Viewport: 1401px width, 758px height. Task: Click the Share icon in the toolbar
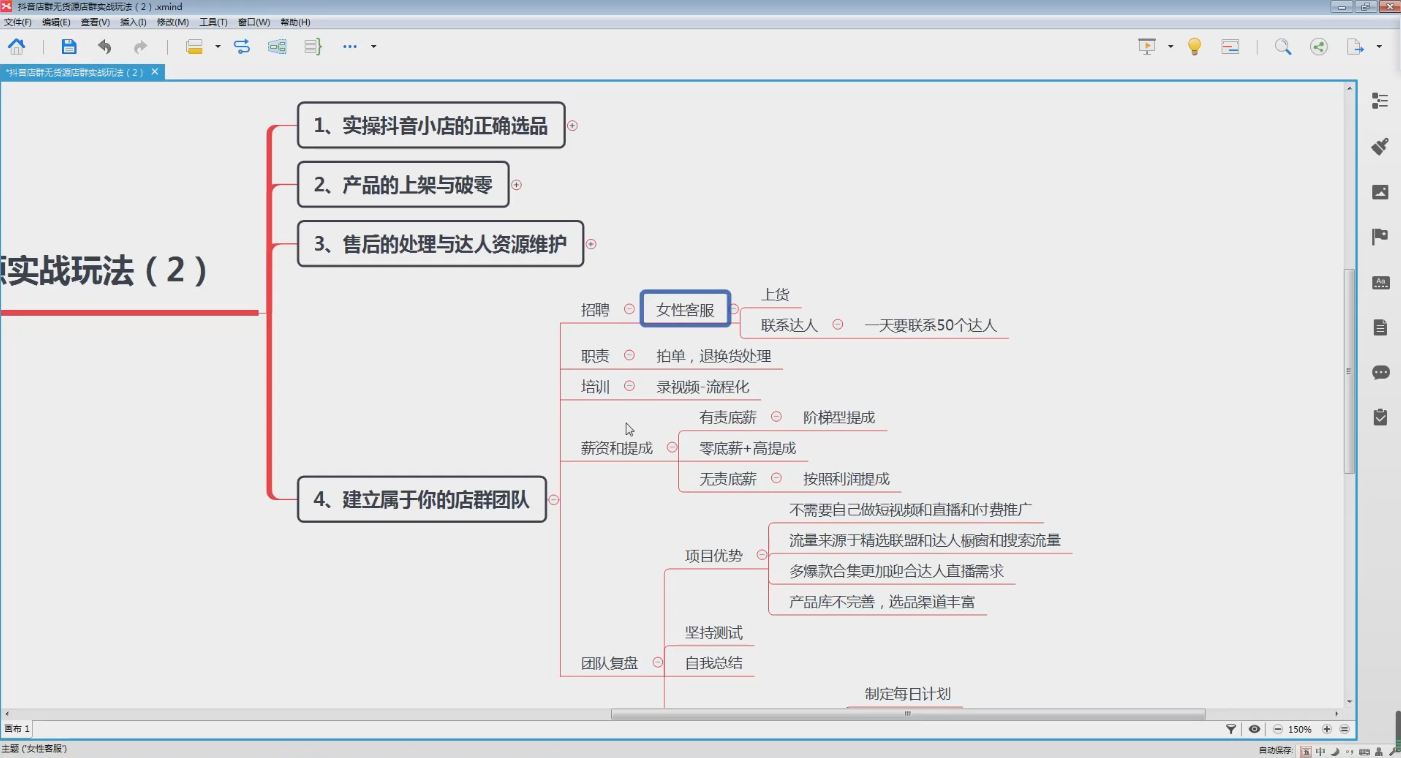(x=1318, y=46)
